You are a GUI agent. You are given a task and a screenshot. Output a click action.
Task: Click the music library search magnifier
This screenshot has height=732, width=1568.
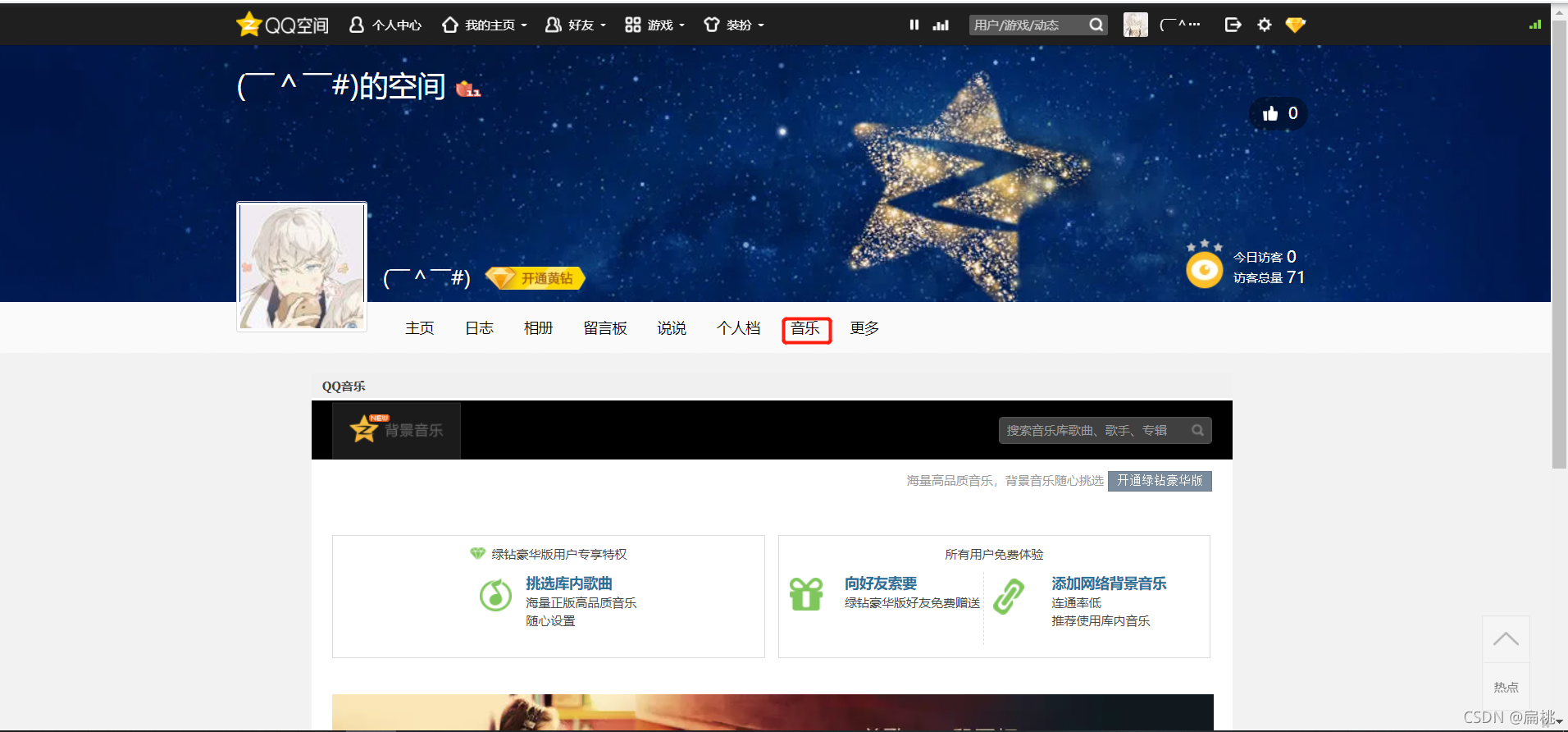point(1198,430)
